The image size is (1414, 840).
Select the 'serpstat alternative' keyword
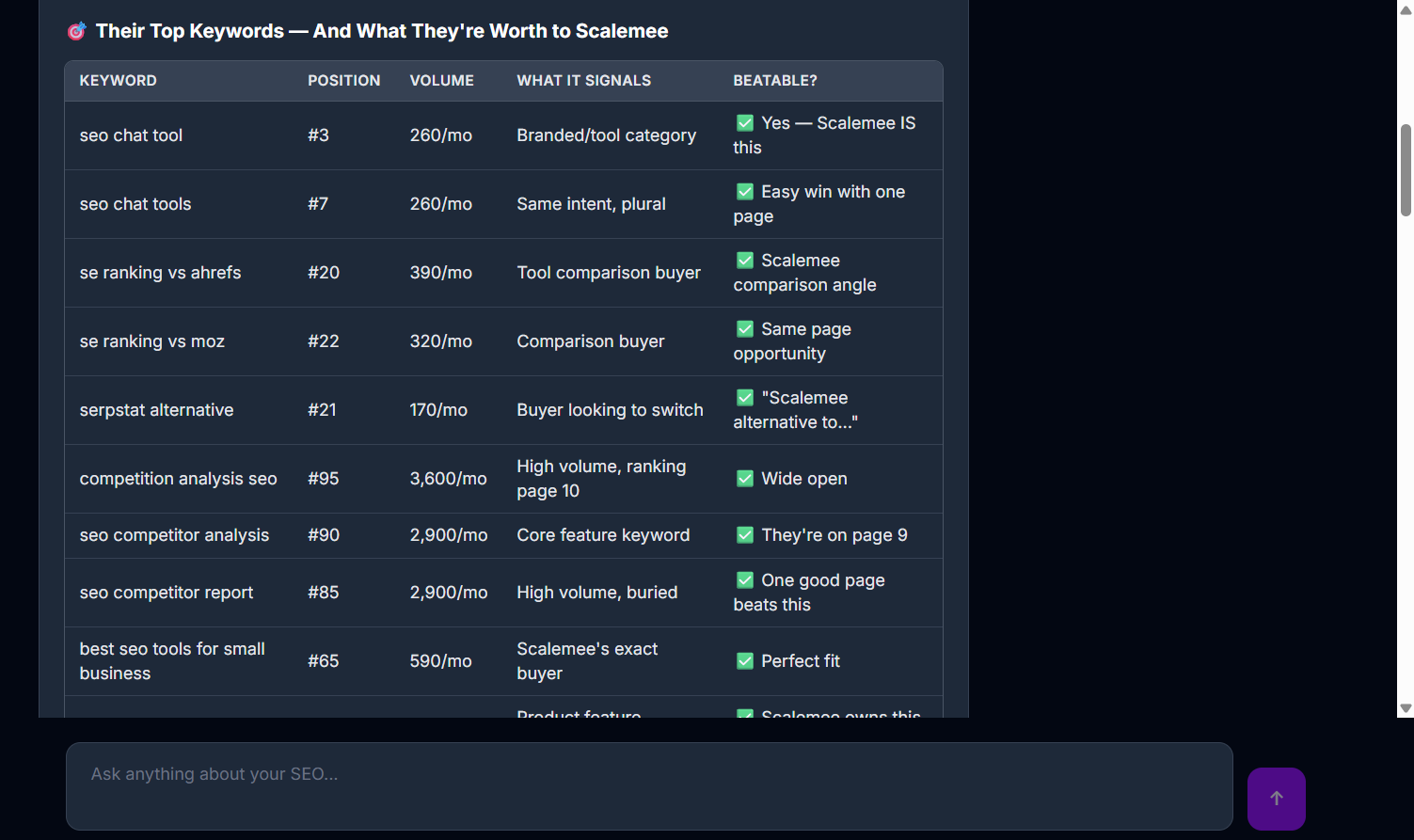[157, 410]
